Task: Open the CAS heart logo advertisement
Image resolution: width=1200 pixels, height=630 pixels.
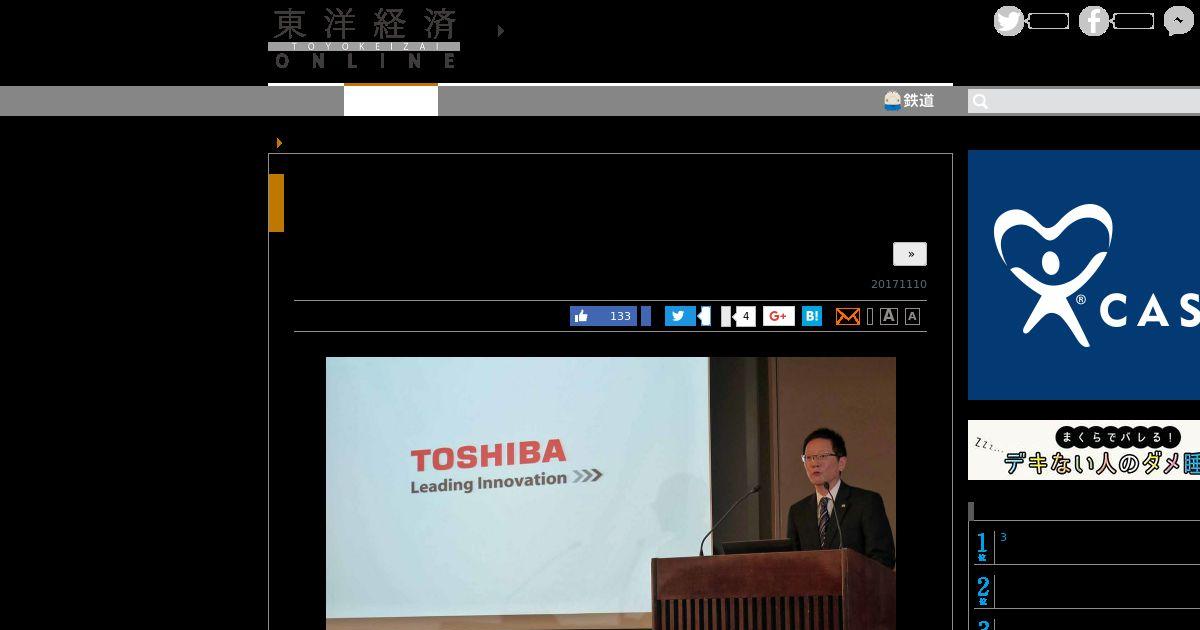Action: coord(1084,275)
